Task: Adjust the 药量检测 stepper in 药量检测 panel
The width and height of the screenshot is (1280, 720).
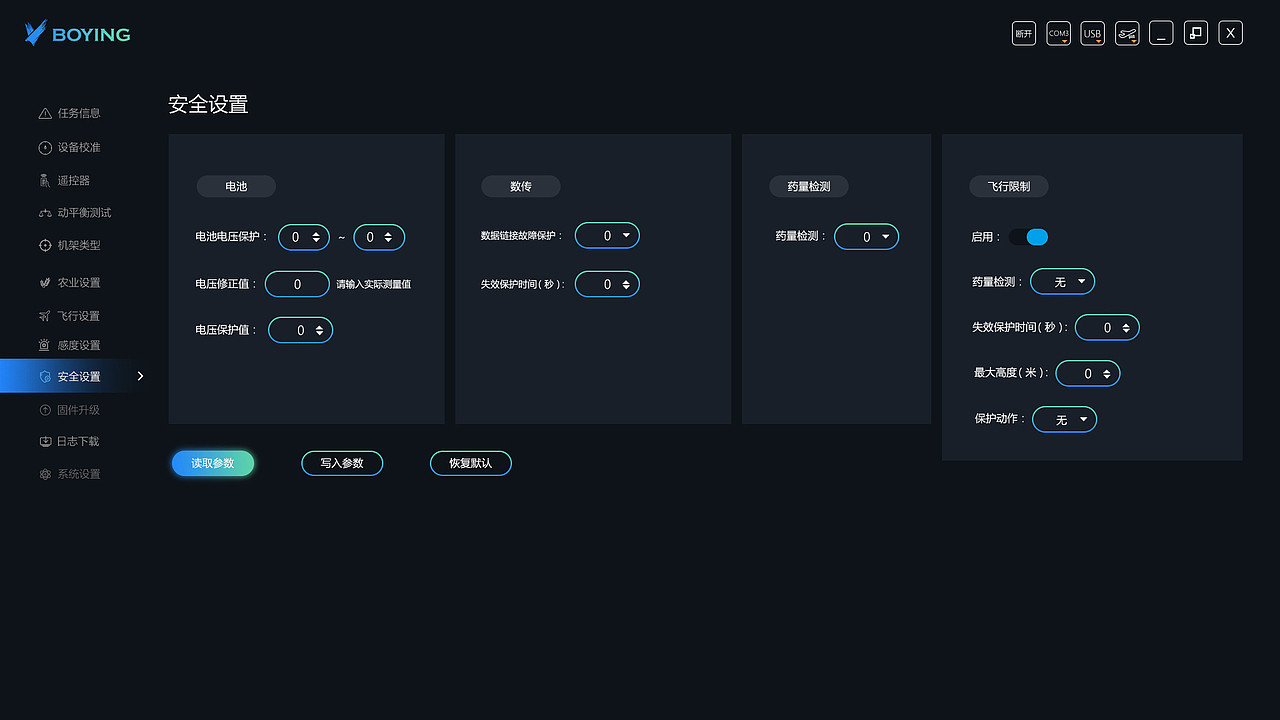Action: 867,237
